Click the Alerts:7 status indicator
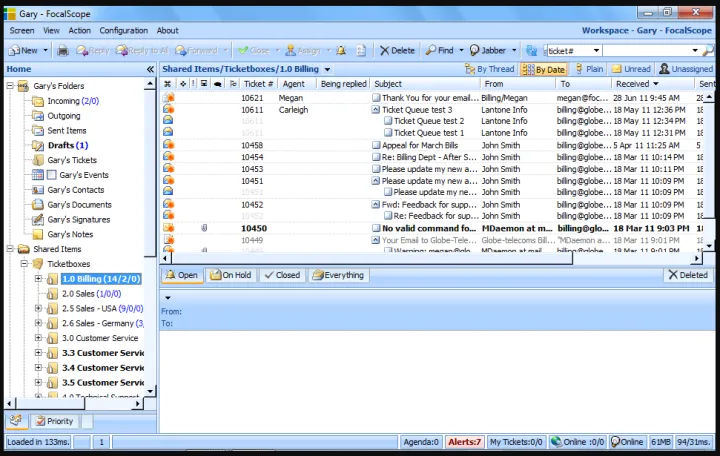Screen dimensions: 720x456 point(464,442)
